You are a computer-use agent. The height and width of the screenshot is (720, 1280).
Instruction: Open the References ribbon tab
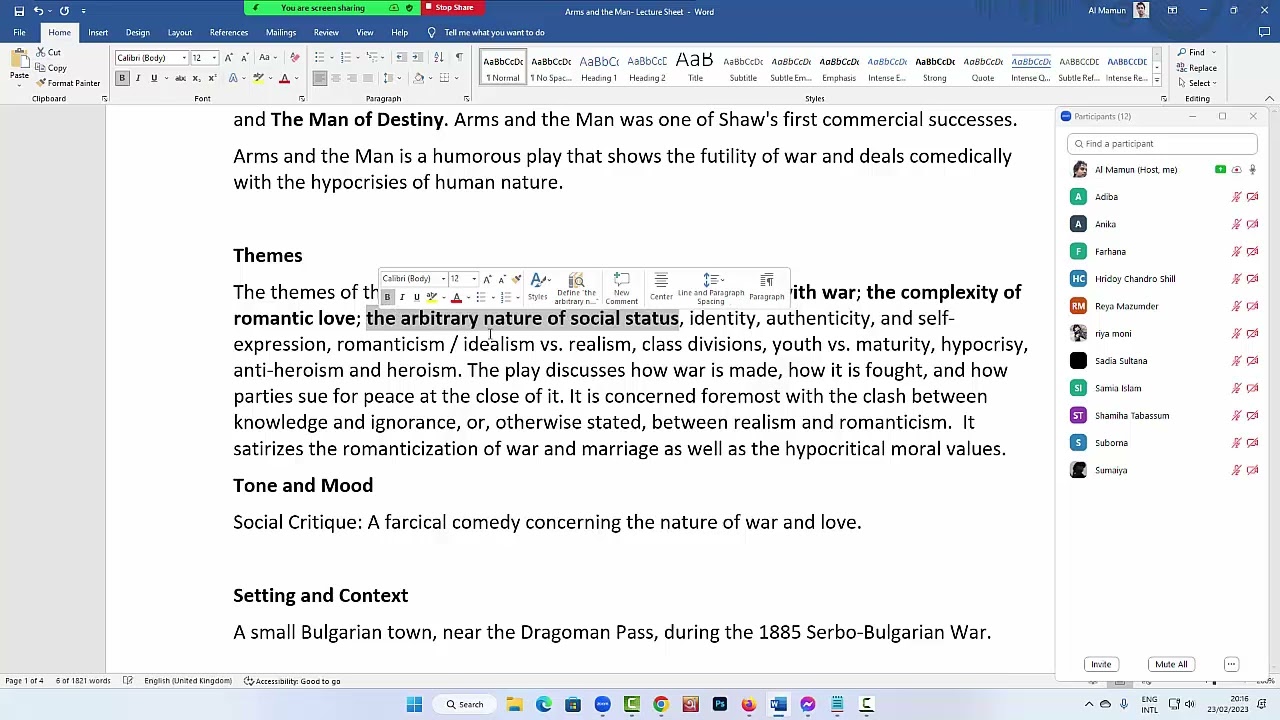[228, 32]
